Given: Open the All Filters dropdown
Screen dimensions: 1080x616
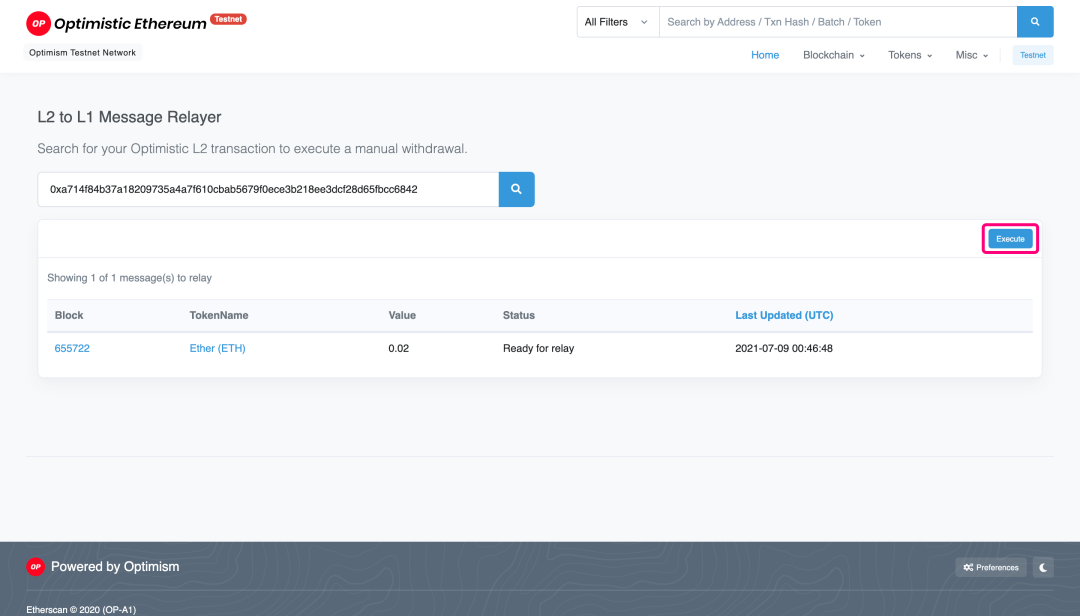Looking at the screenshot, I should (617, 22).
